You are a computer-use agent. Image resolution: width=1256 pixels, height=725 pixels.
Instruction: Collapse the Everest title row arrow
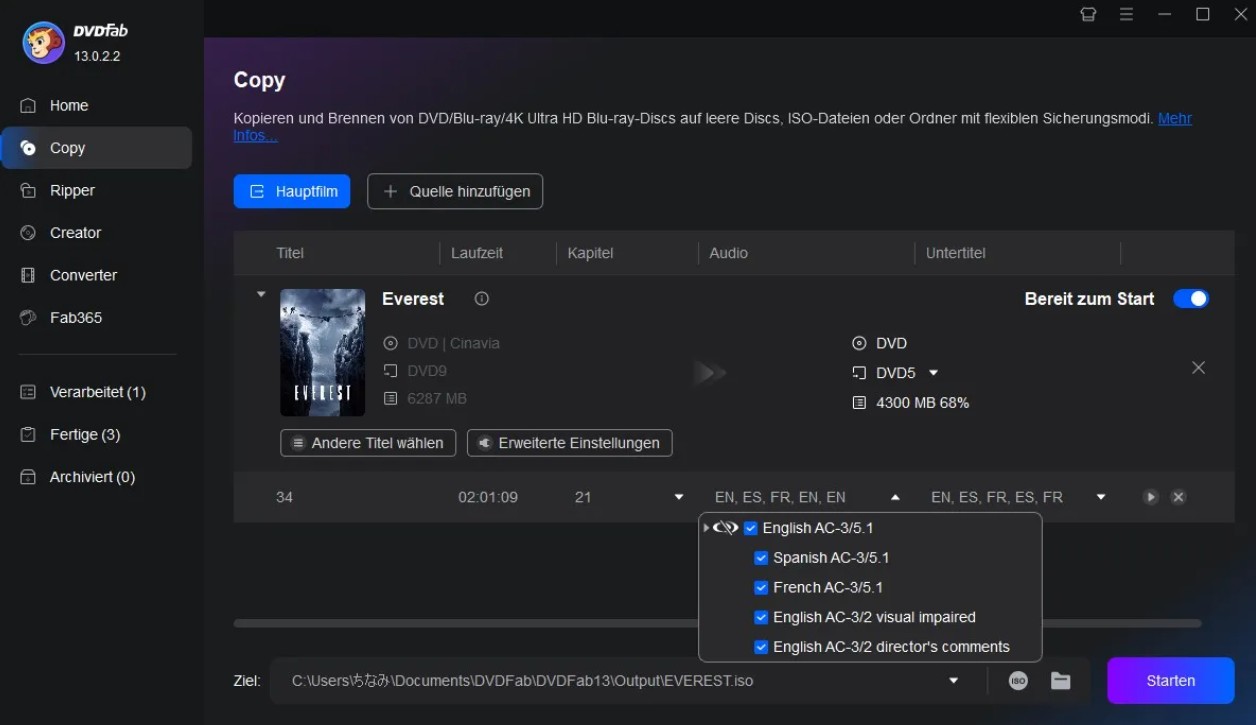tap(261, 294)
